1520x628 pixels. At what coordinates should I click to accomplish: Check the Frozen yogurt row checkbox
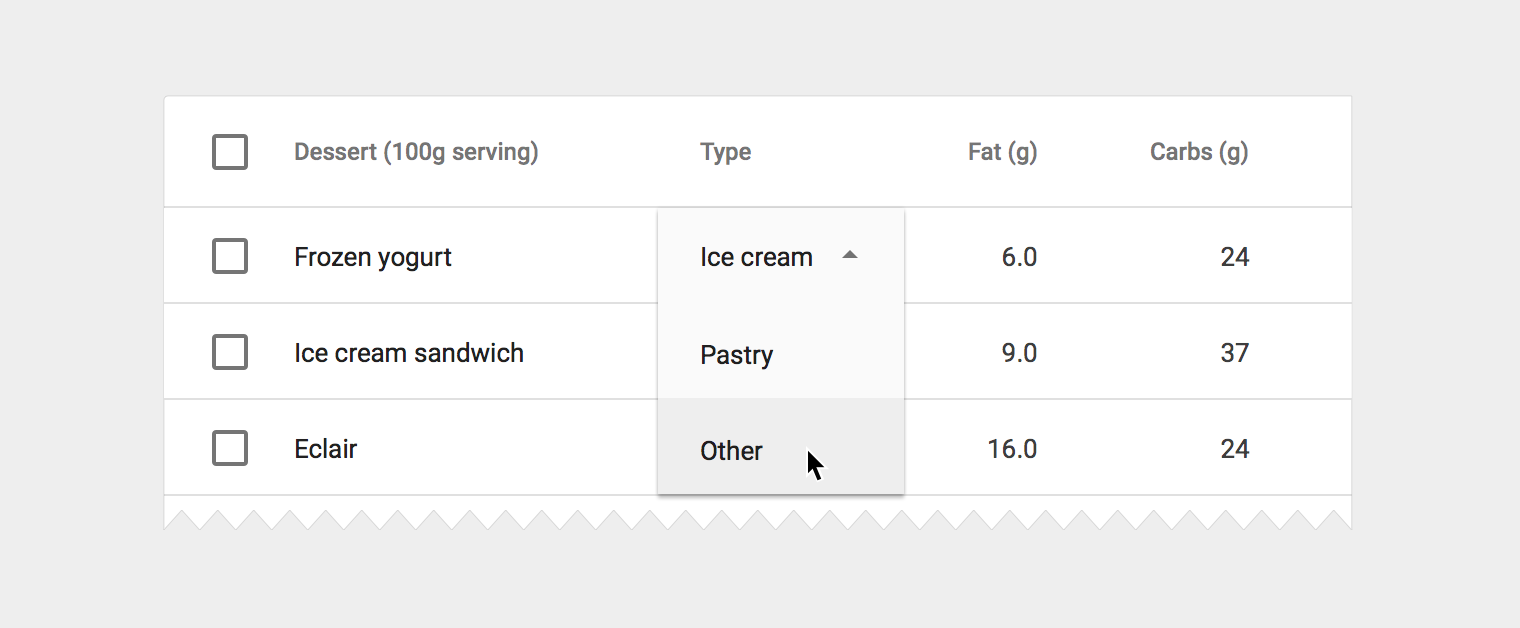(230, 257)
